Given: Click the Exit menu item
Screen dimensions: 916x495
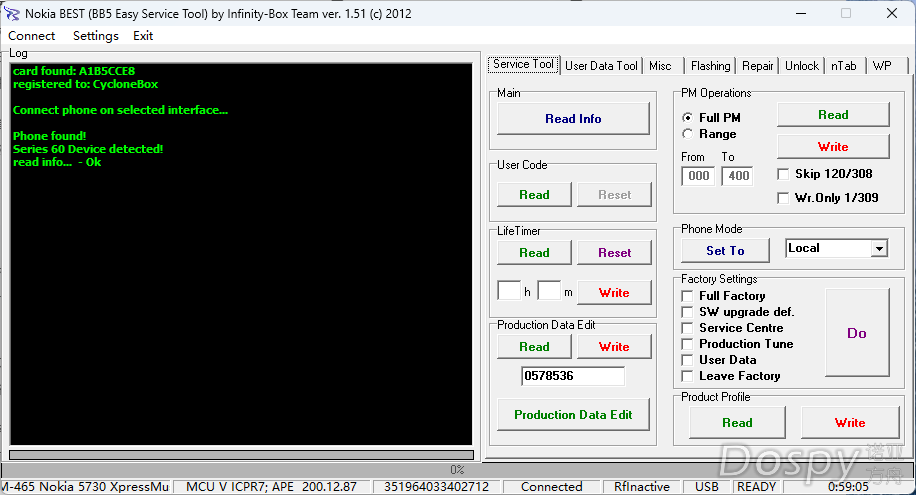Looking at the screenshot, I should (x=143, y=36).
